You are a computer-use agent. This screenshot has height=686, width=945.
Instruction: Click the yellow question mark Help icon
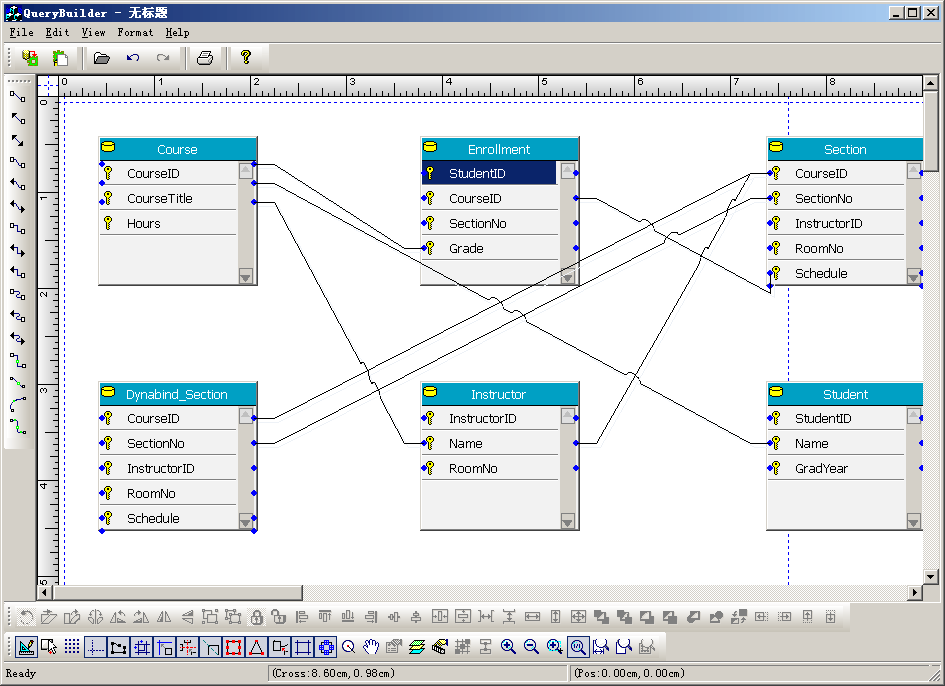point(245,58)
